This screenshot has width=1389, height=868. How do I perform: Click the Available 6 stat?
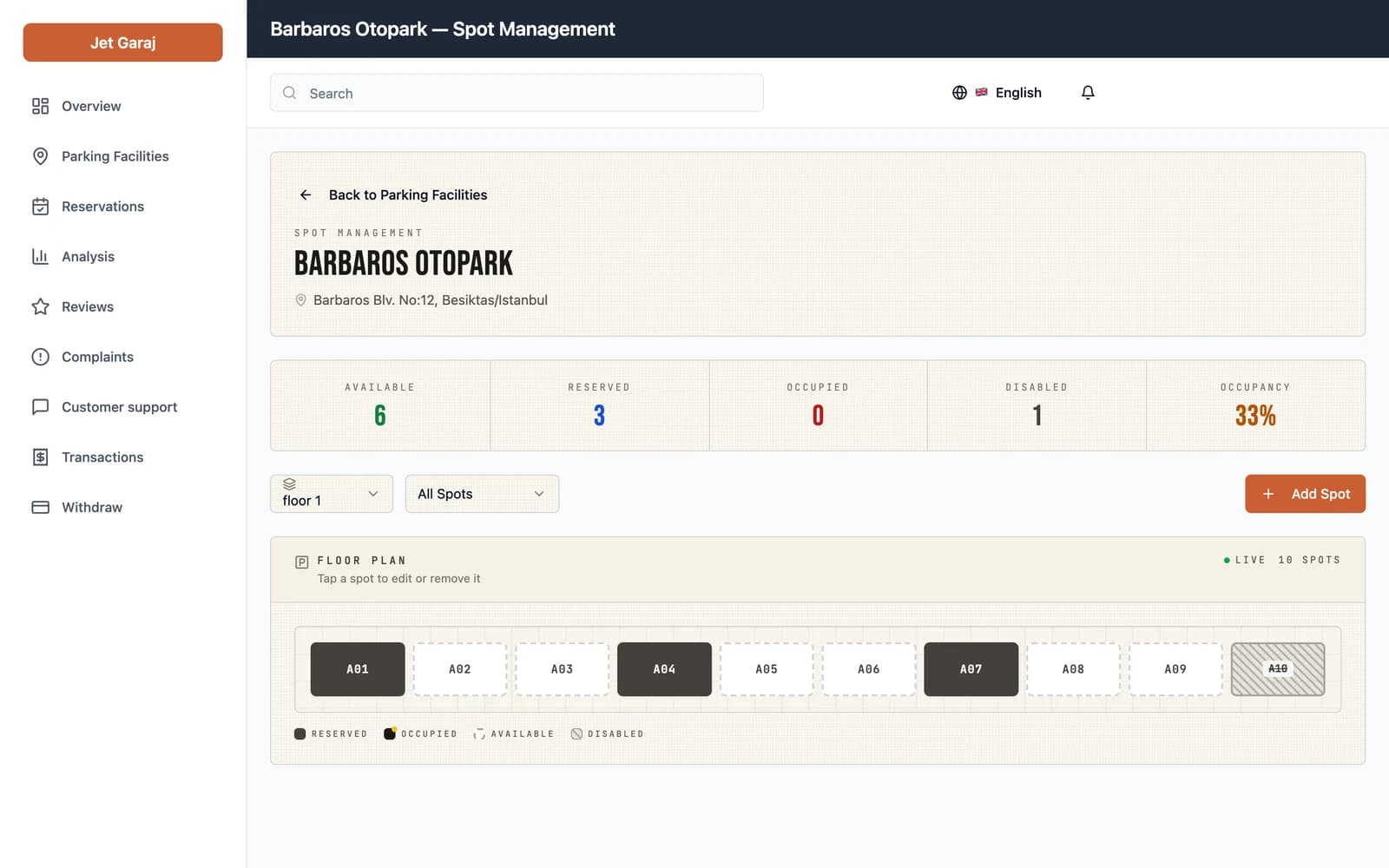point(380,405)
